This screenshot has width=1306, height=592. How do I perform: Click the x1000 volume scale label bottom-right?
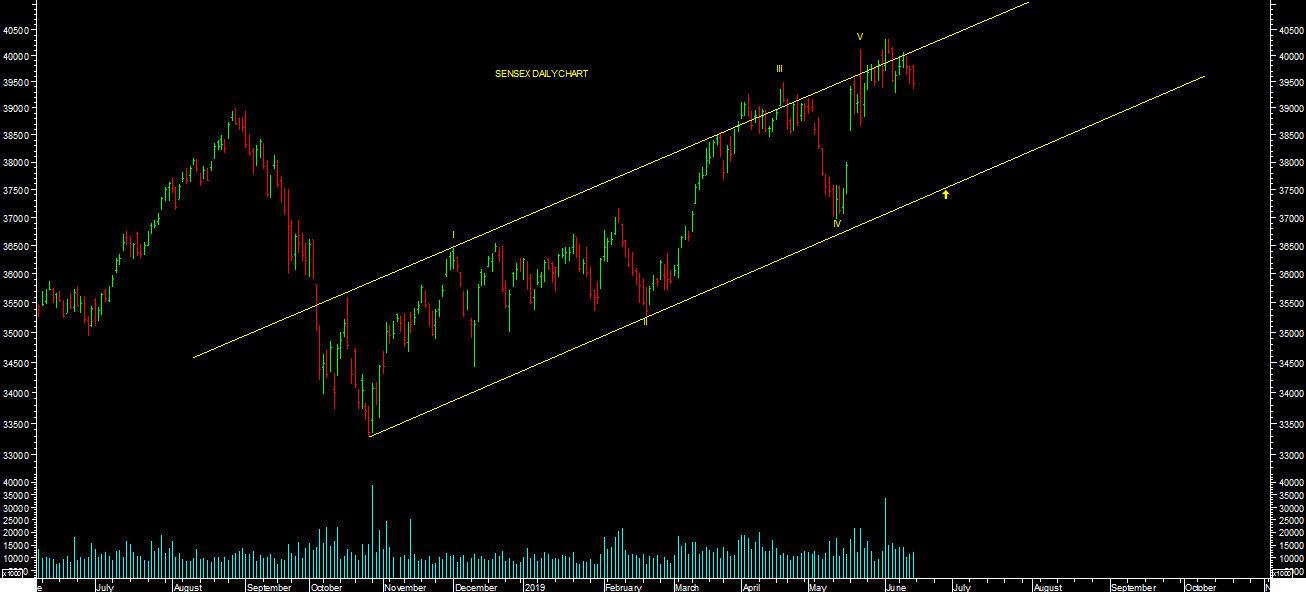coord(1282,573)
